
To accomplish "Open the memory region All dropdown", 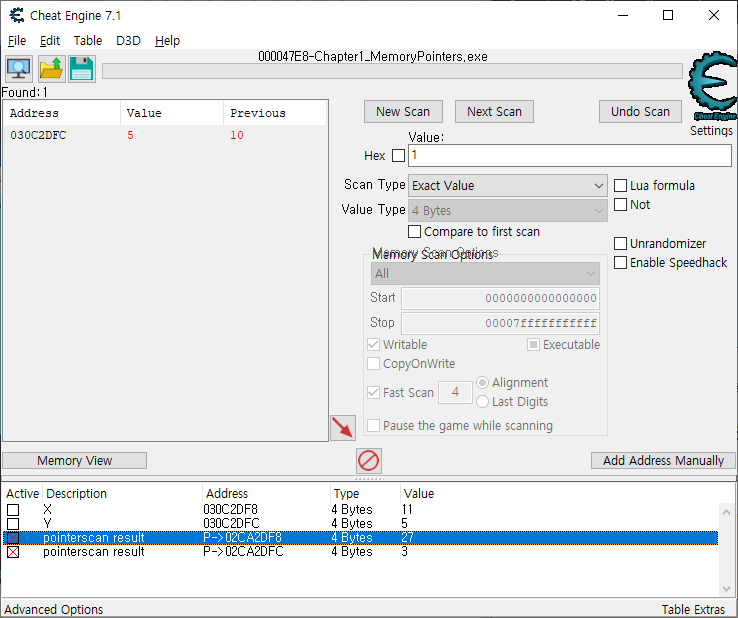I will 485,273.
